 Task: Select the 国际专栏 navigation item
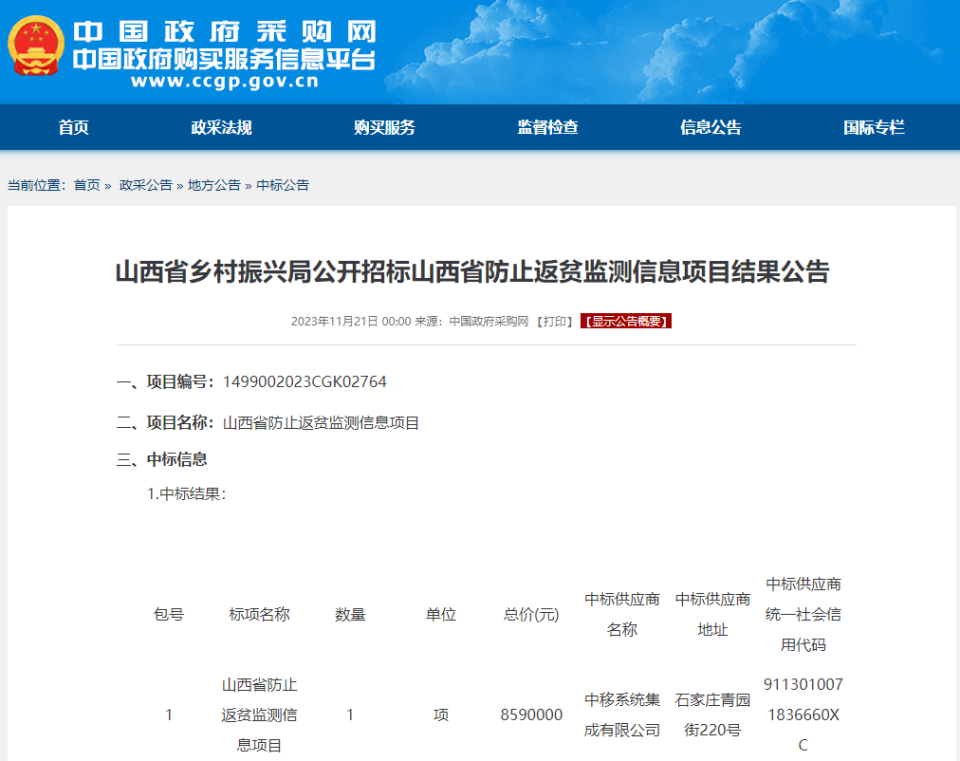pyautogui.click(x=873, y=127)
